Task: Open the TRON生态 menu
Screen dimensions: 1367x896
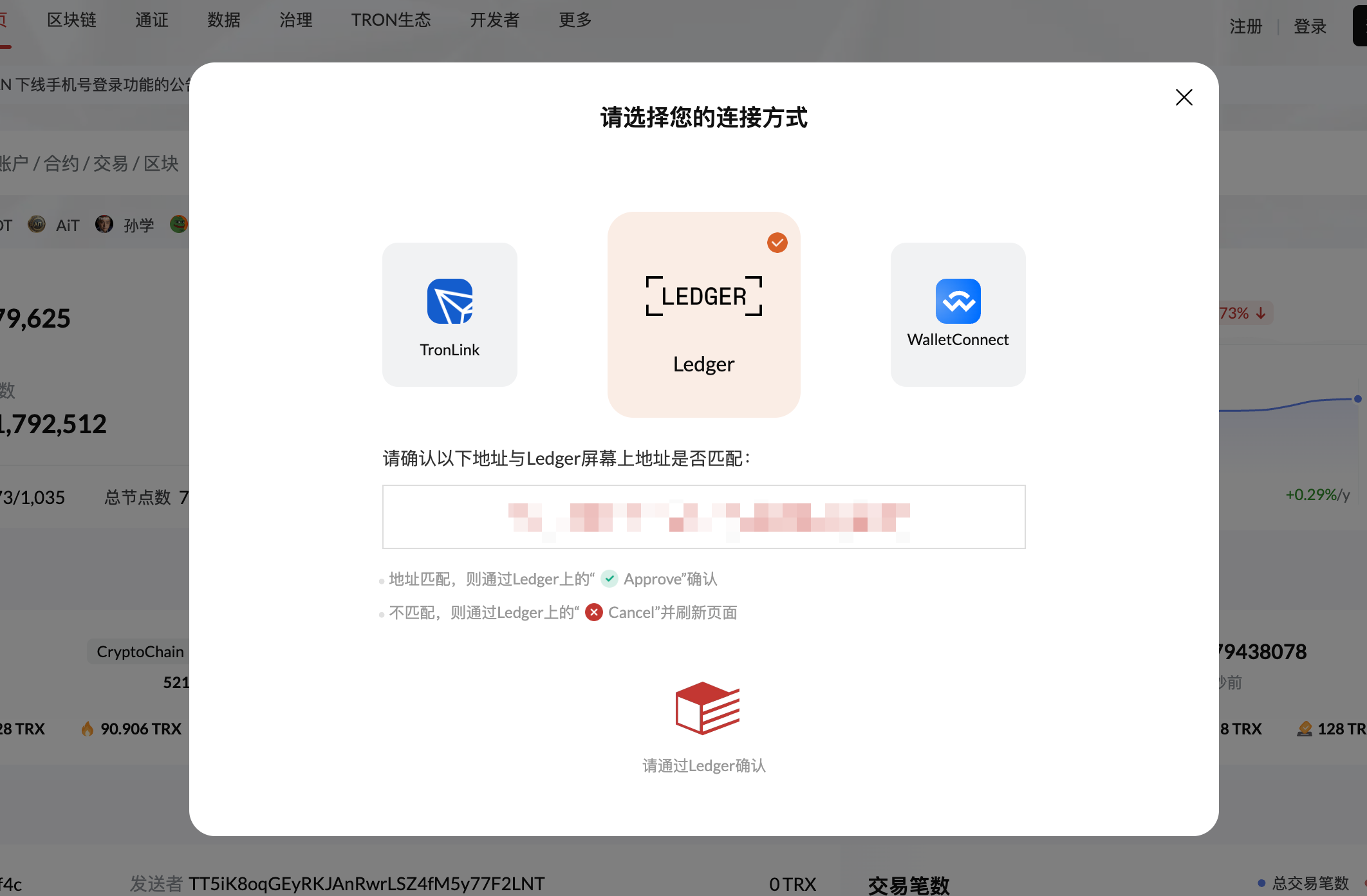Action: tap(391, 20)
